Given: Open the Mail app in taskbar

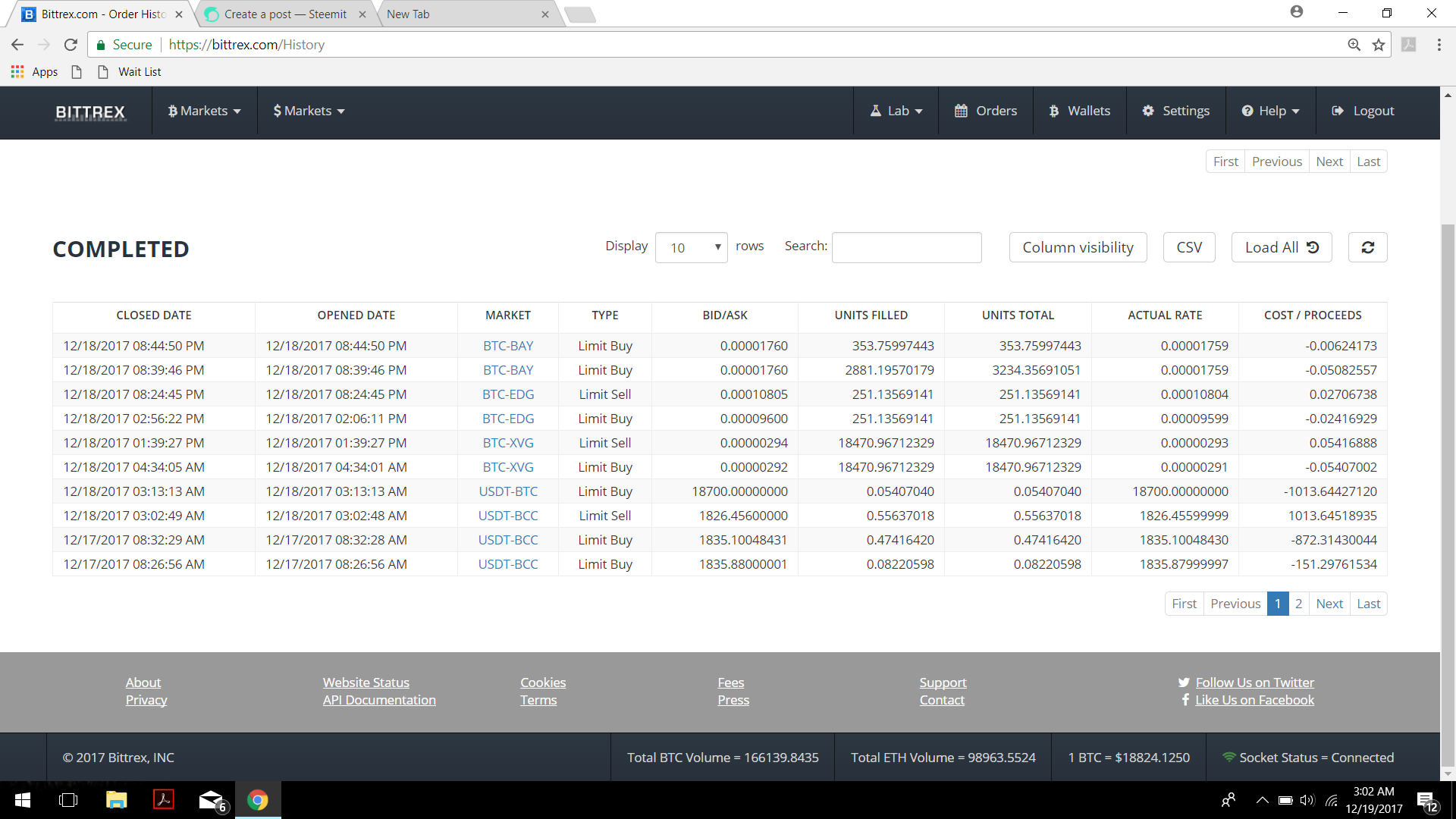Looking at the screenshot, I should (212, 800).
